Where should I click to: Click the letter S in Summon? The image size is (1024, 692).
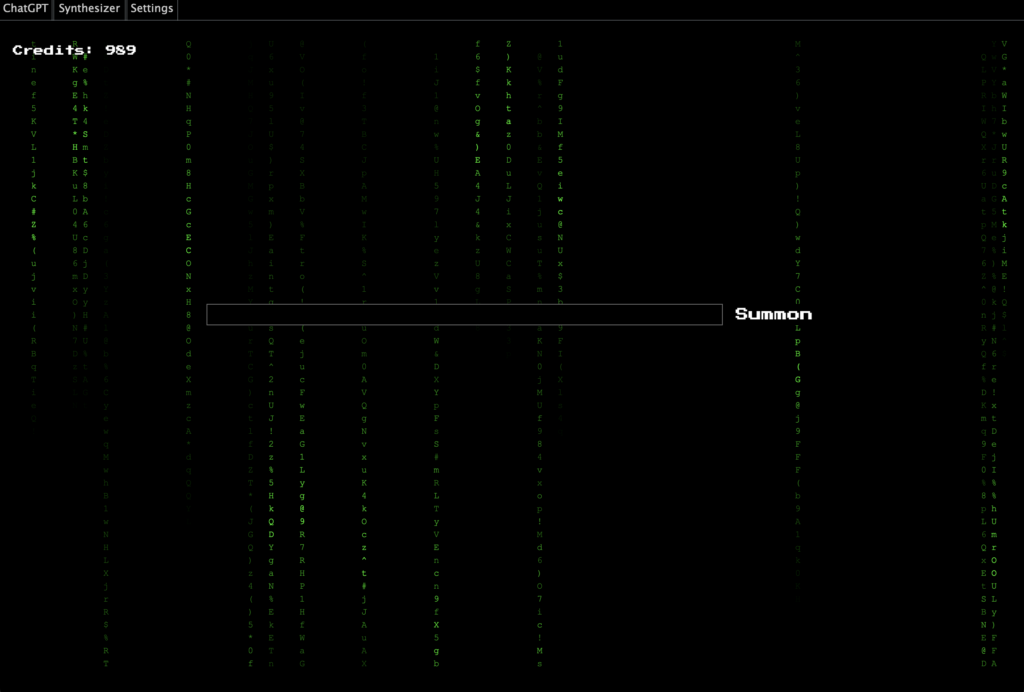[742, 314]
